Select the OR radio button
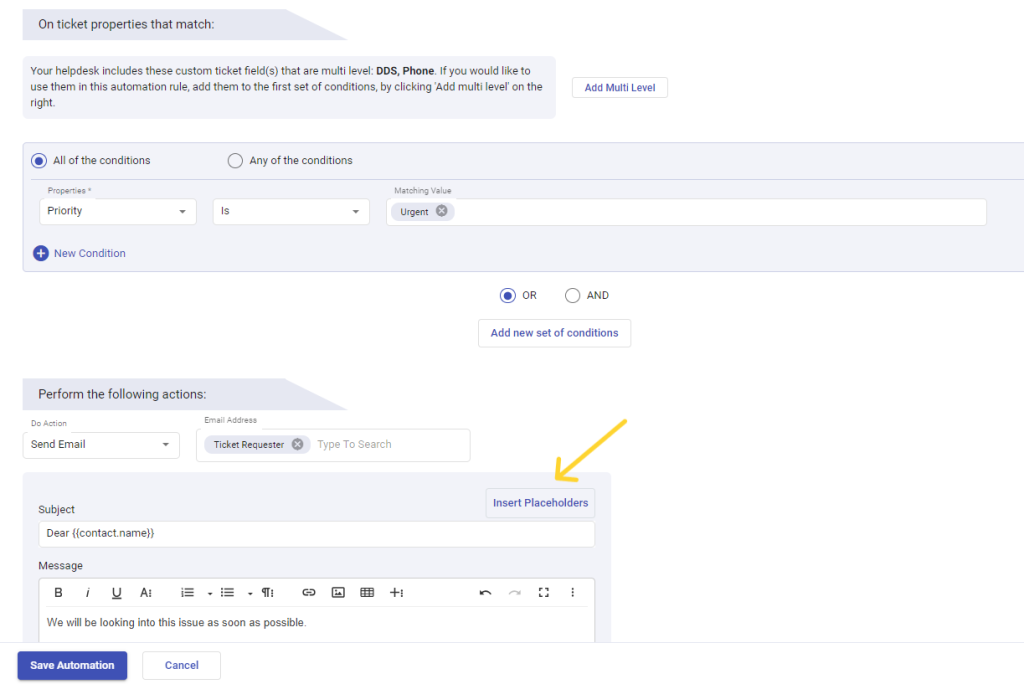The height and width of the screenshot is (684, 1024). pyautogui.click(x=508, y=295)
